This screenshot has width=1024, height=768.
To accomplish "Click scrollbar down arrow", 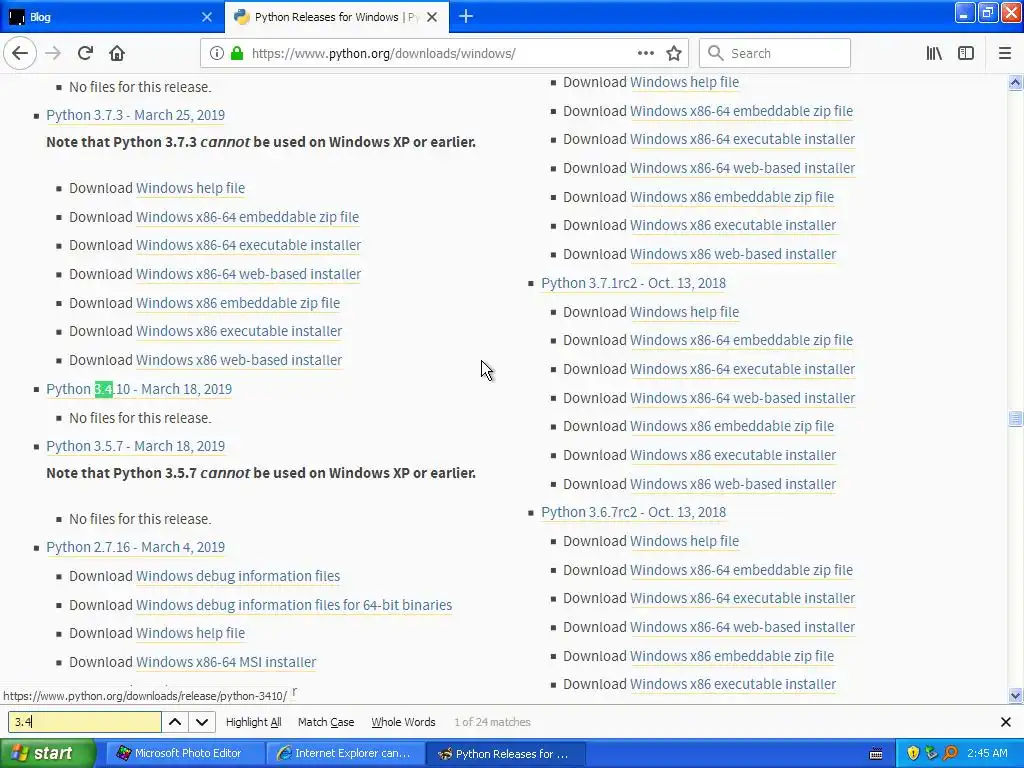I will 1015,696.
